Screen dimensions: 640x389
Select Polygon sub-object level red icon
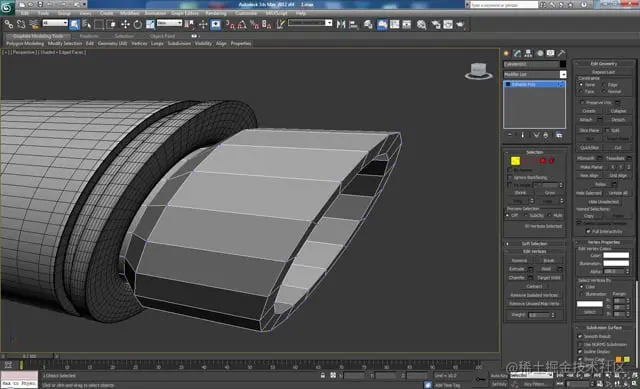pos(543,161)
